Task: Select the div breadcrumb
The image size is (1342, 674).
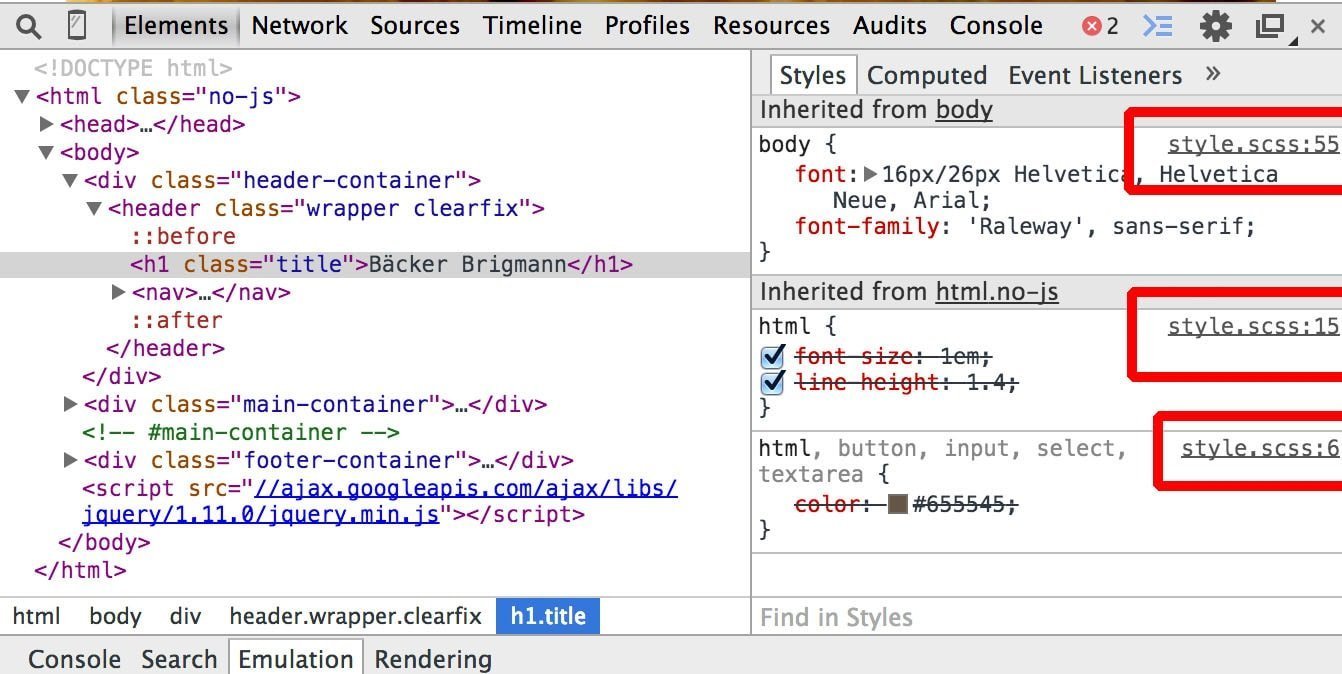Action: [x=185, y=617]
